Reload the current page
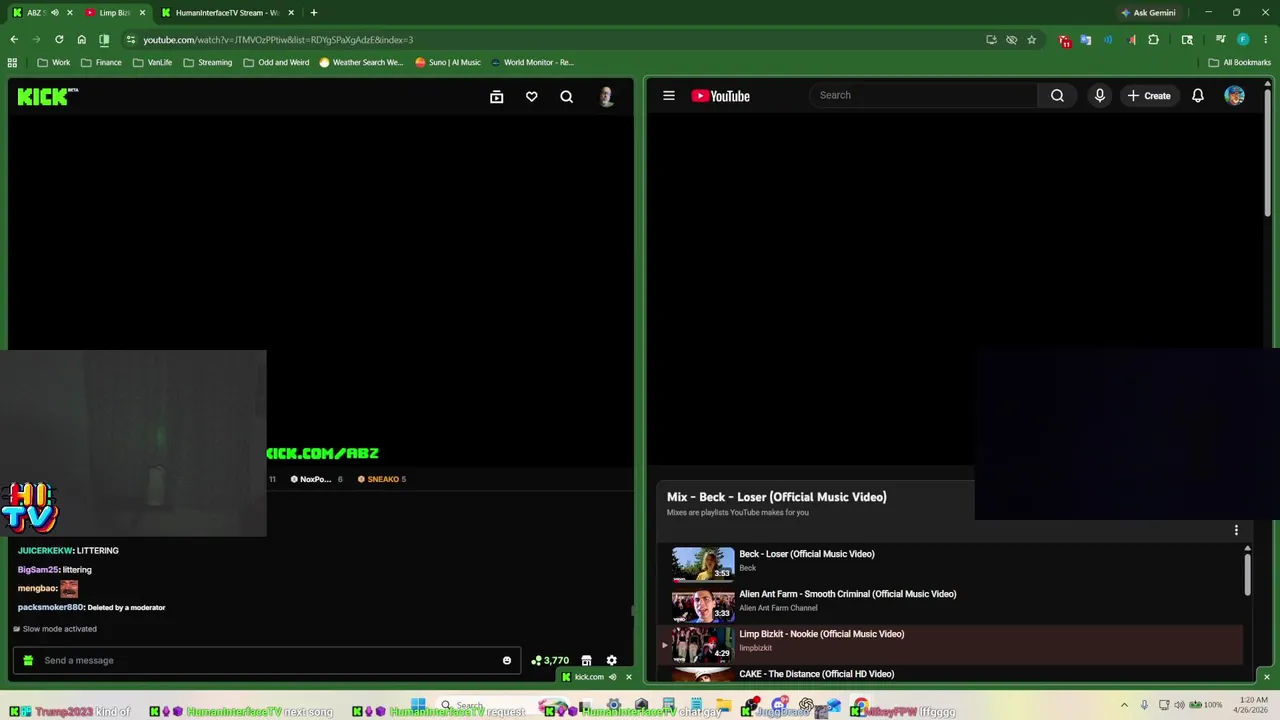Image resolution: width=1280 pixels, height=720 pixels. (x=59, y=40)
